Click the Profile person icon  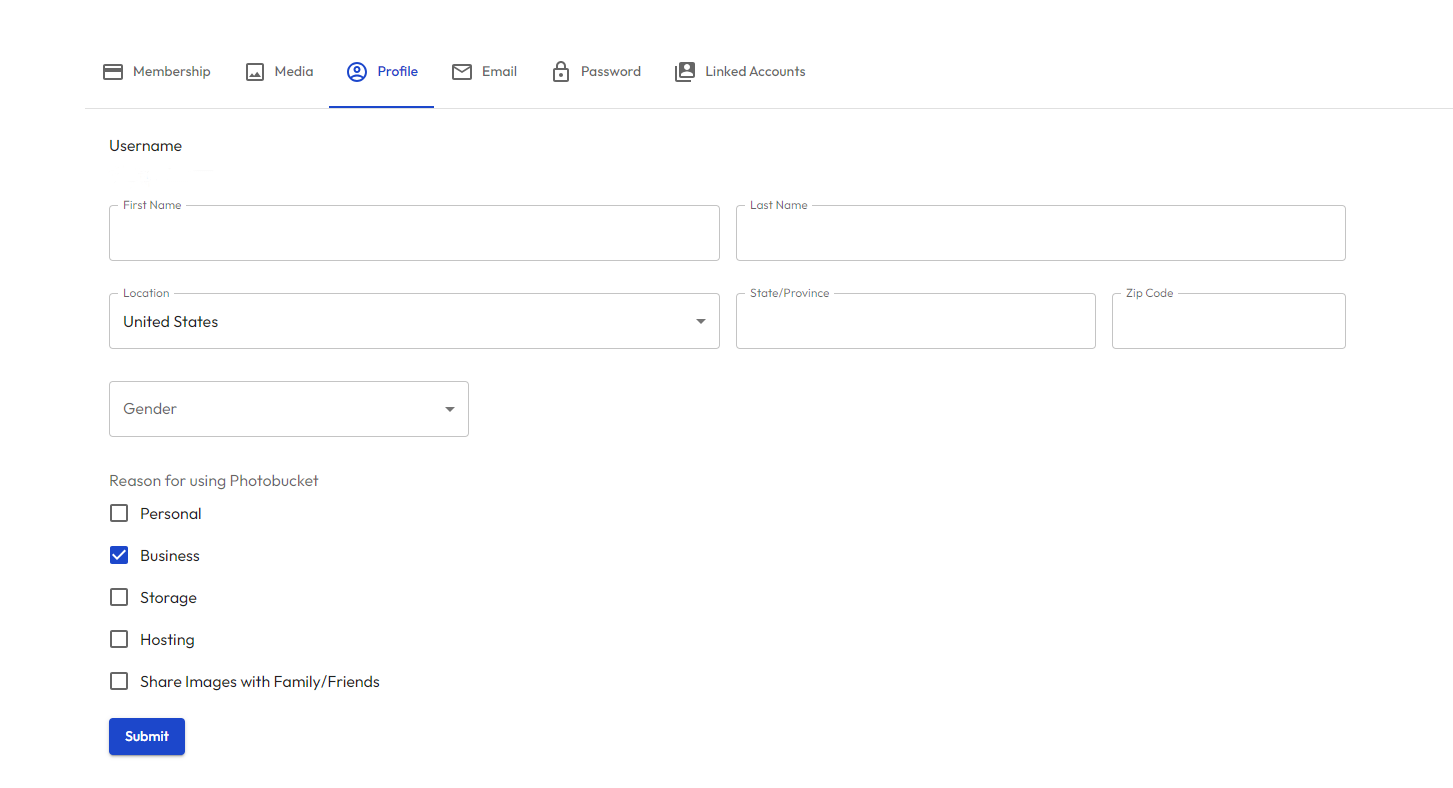point(357,72)
